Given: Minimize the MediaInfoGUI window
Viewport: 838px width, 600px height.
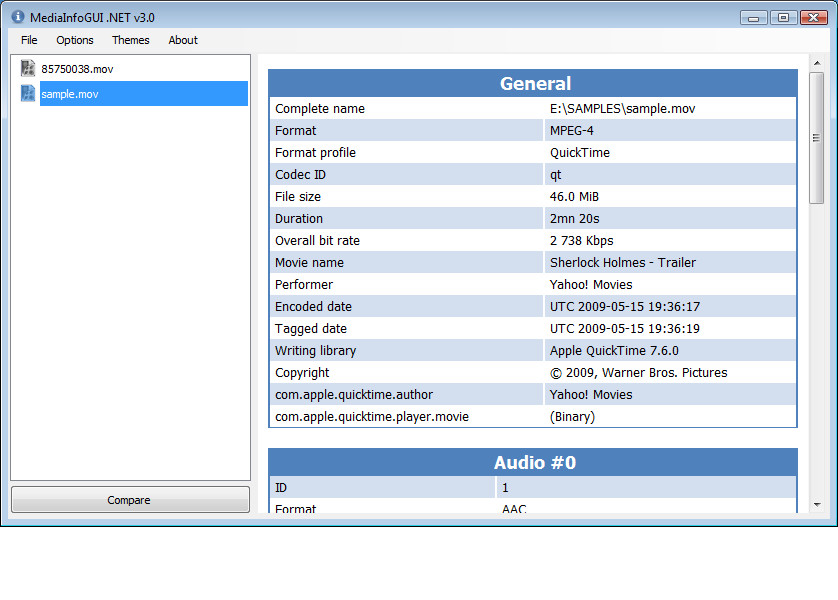Looking at the screenshot, I should pos(754,18).
